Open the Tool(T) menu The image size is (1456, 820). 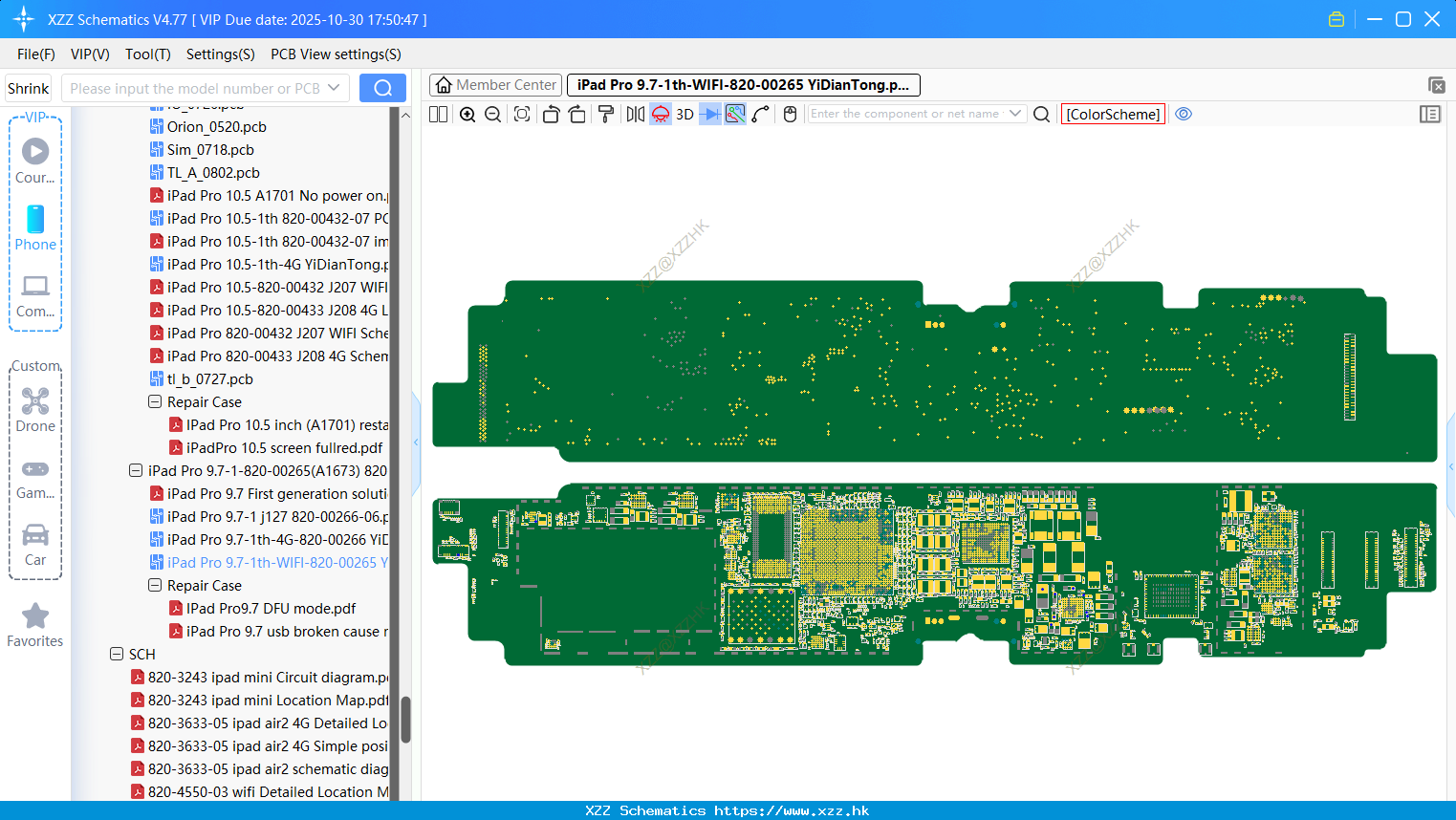tap(148, 54)
